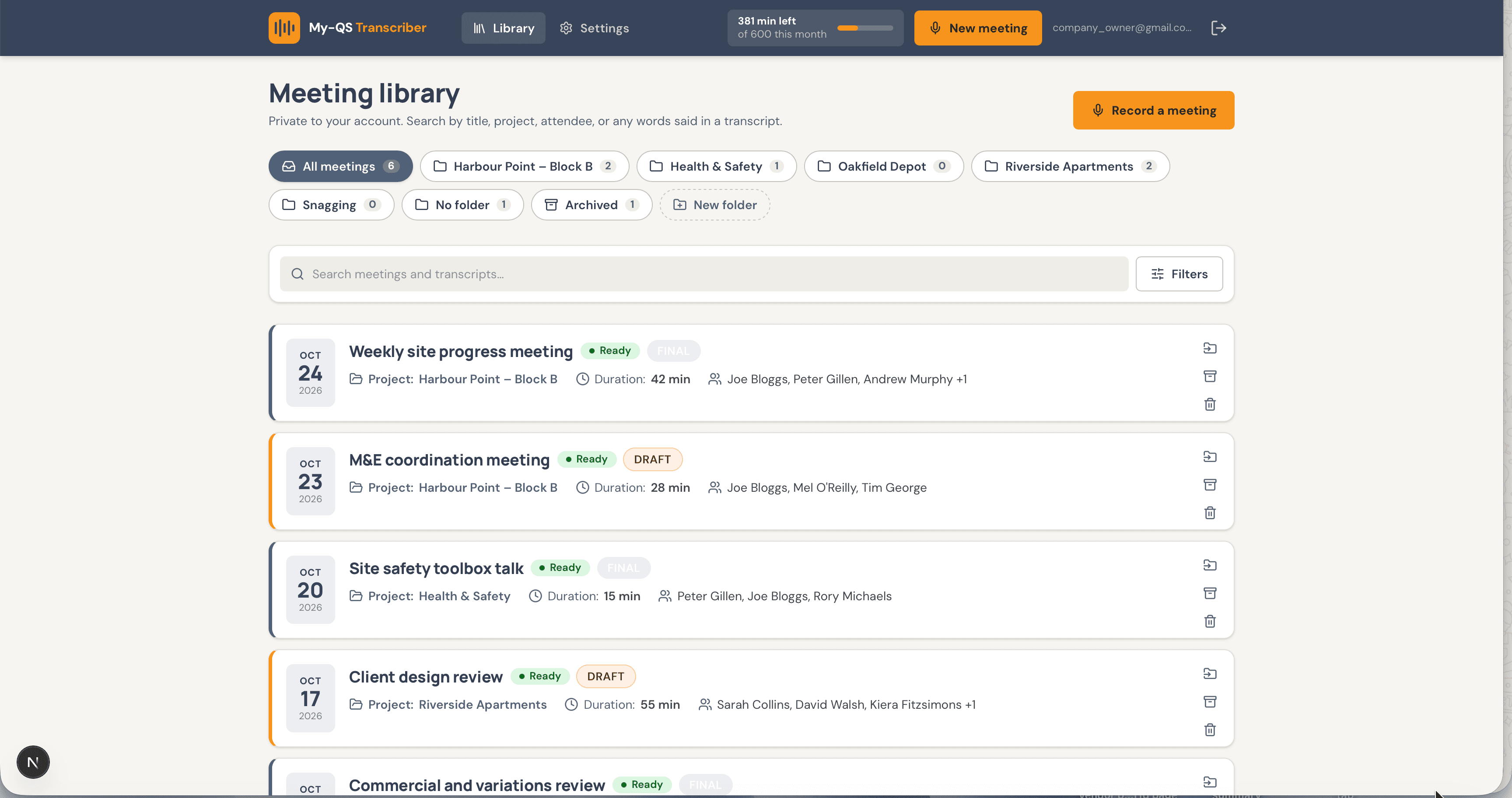The height and width of the screenshot is (798, 1512).
Task: Open the Filters panel
Action: pos(1179,274)
